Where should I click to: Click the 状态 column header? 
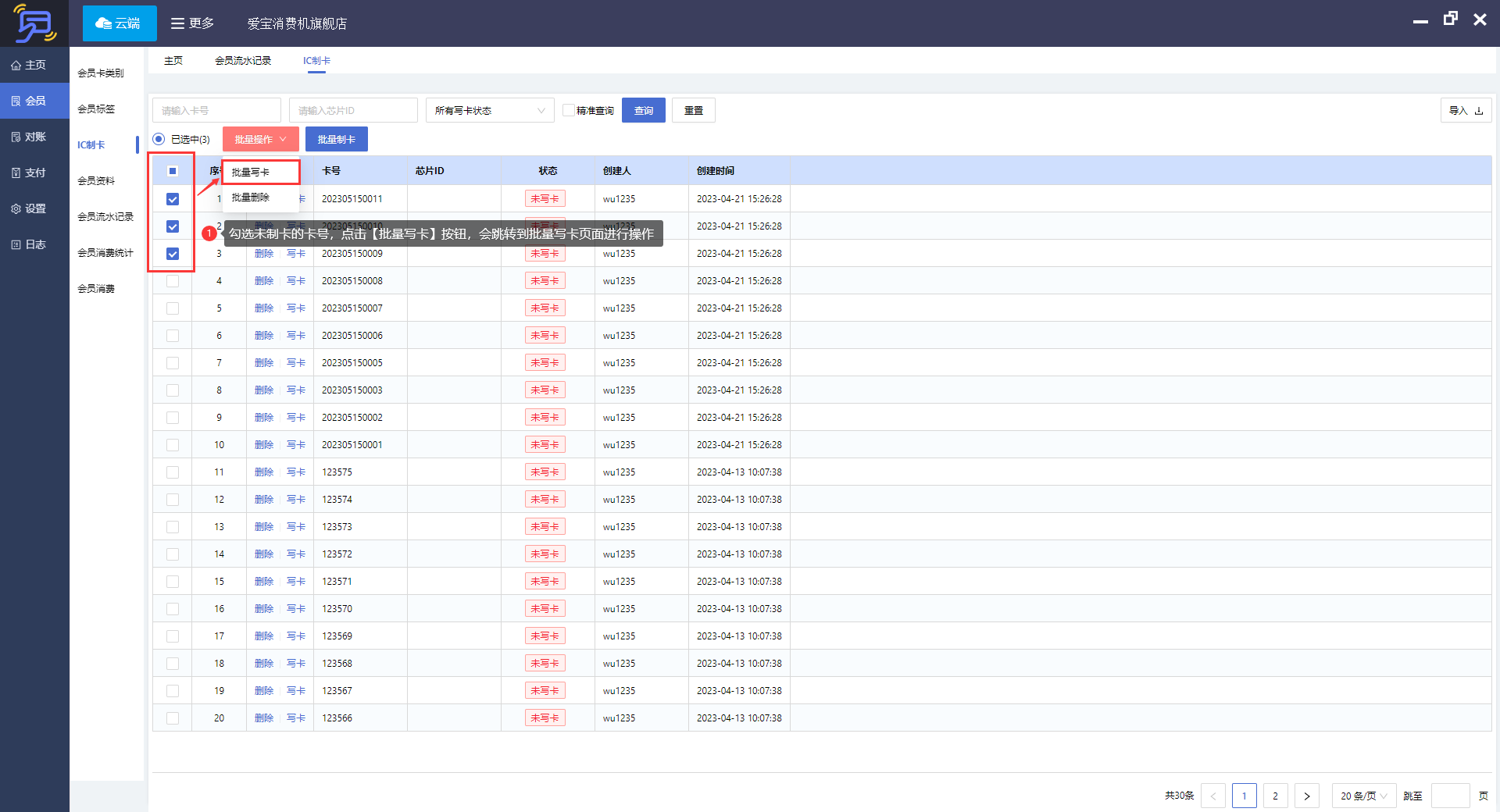[x=548, y=171]
